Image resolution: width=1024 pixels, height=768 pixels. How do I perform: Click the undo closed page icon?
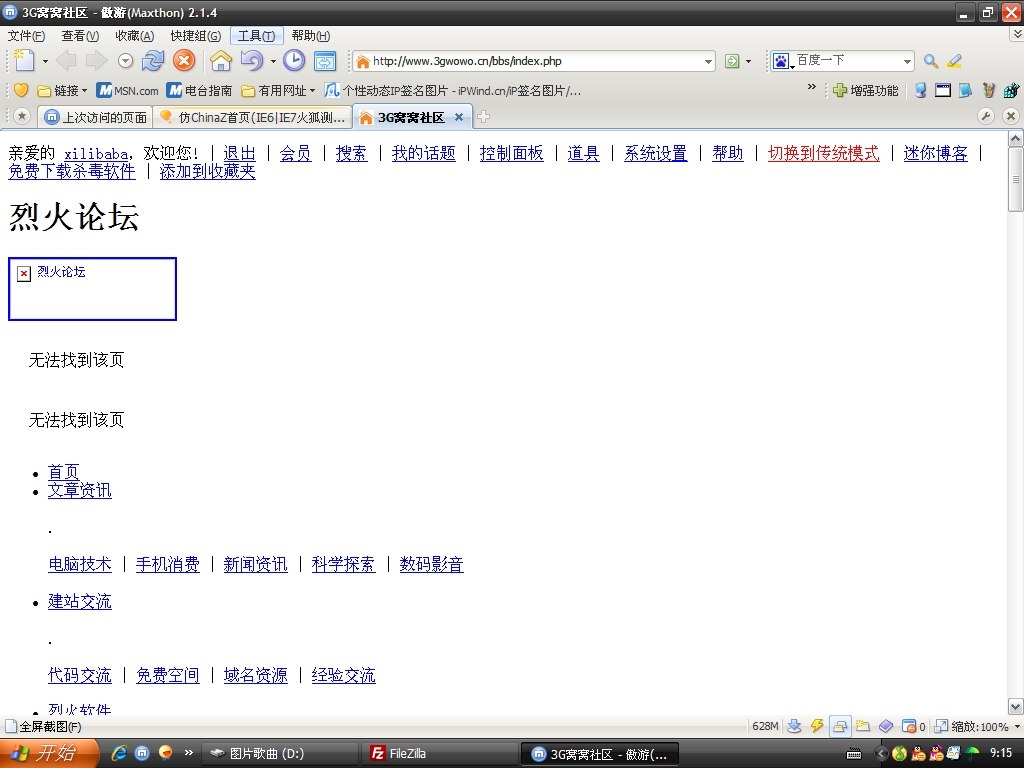point(251,61)
